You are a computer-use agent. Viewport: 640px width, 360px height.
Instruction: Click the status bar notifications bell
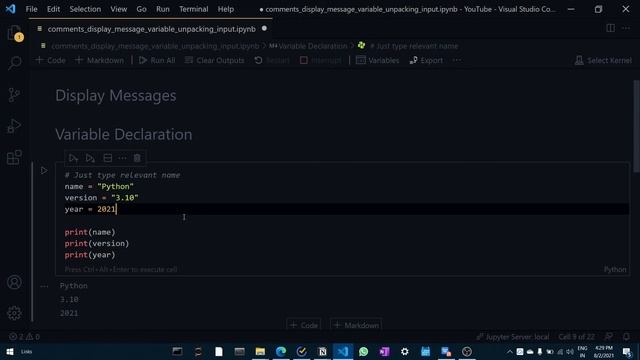(626, 337)
